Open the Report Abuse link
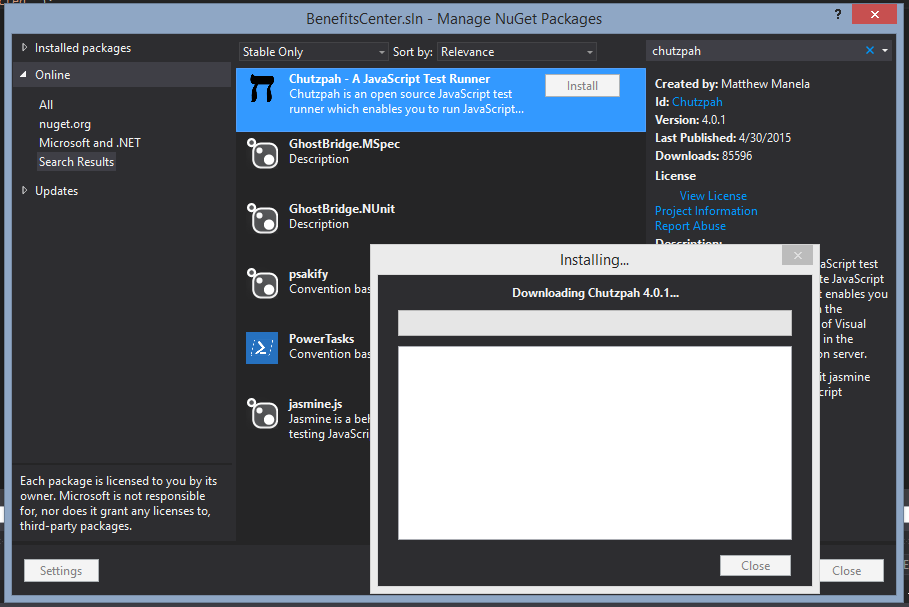The width and height of the screenshot is (909, 607). click(x=690, y=226)
